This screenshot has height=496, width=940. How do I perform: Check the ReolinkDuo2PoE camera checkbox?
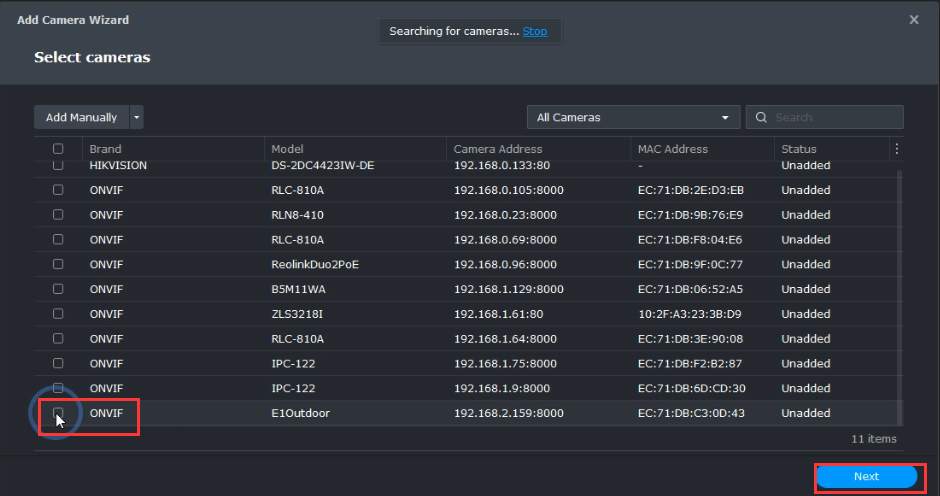point(58,264)
